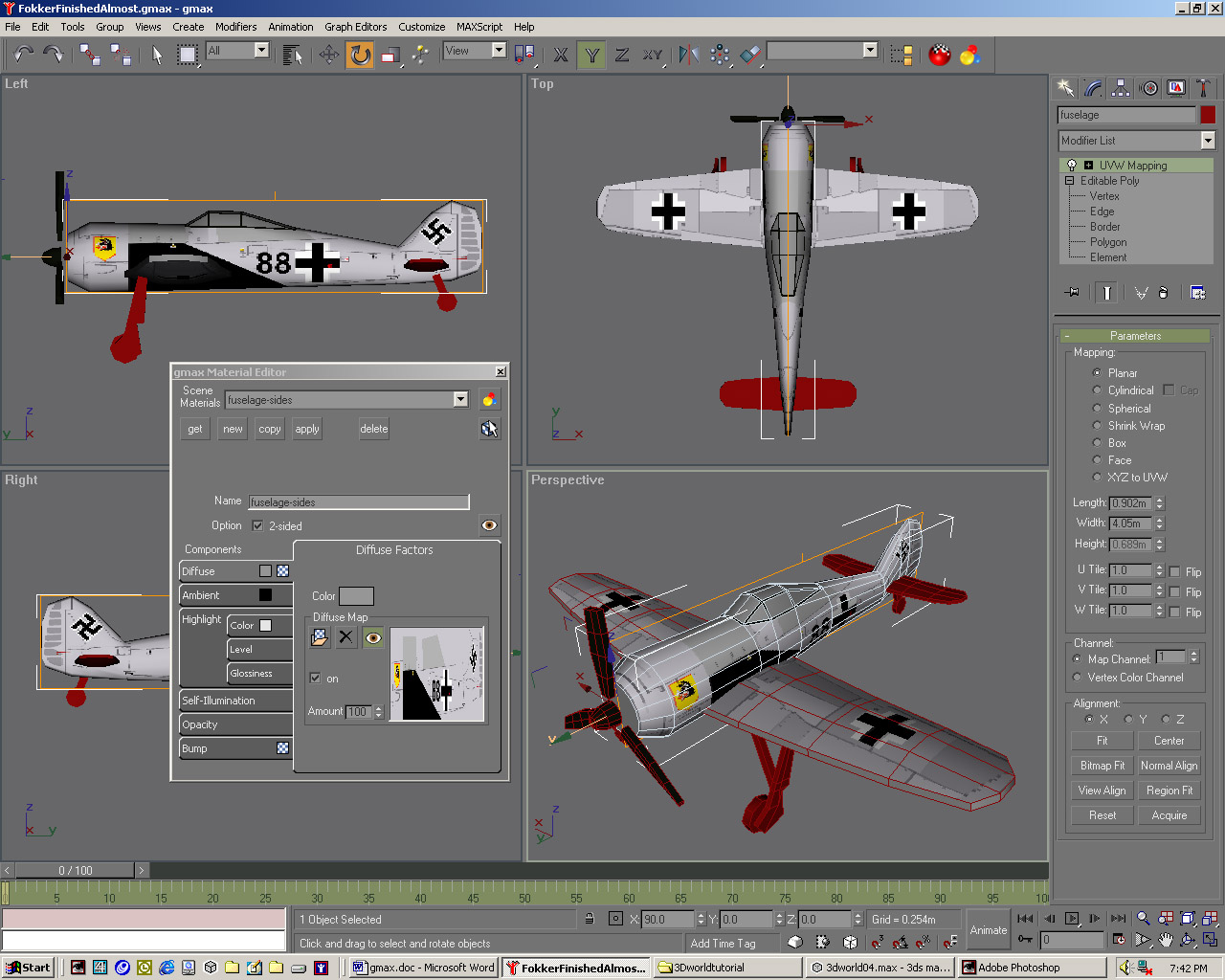The image size is (1225, 980).
Task: Click the Remove Modifier trash icon
Action: coord(1163,293)
